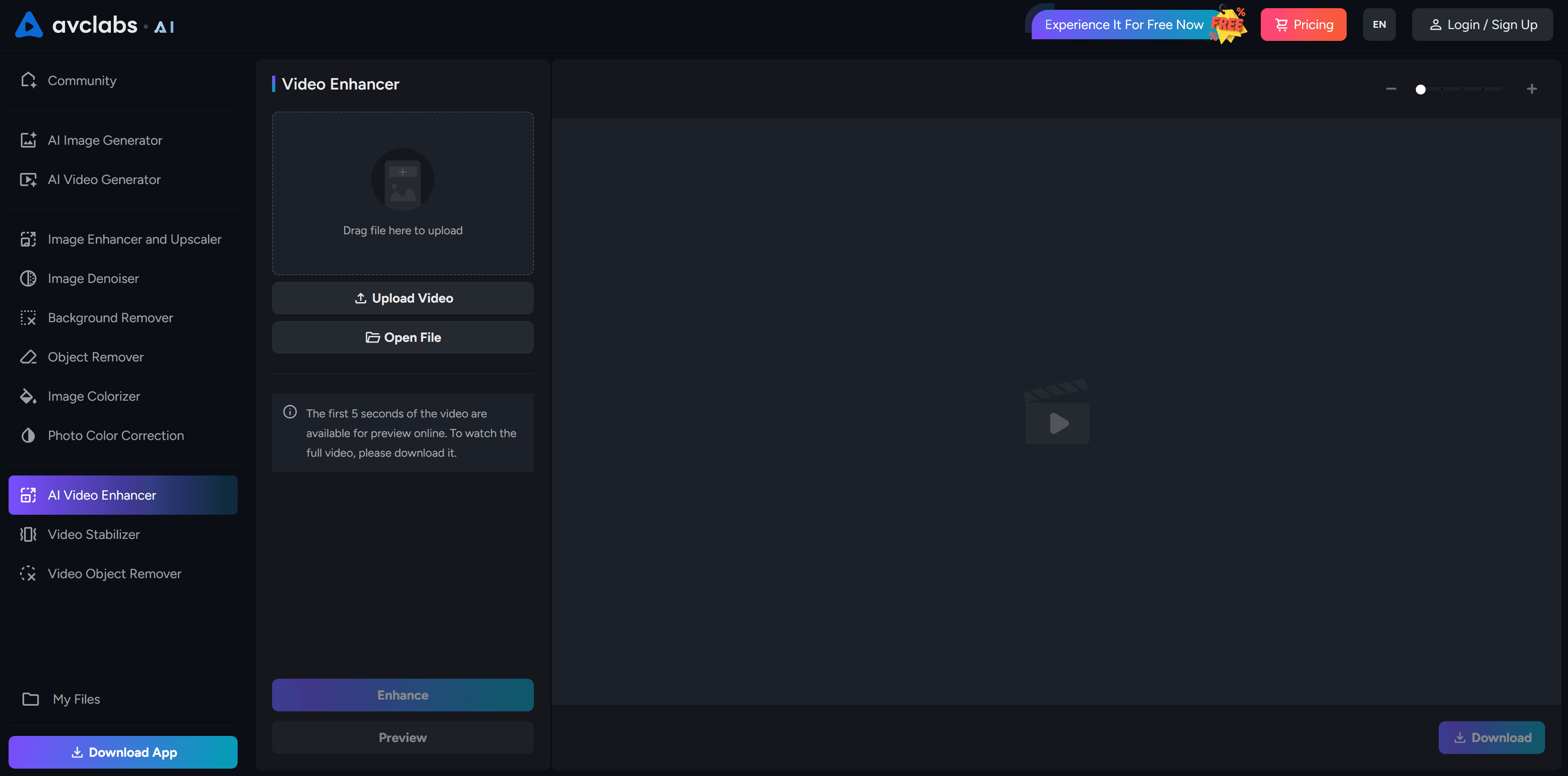Select Background Remover tool

123,317
